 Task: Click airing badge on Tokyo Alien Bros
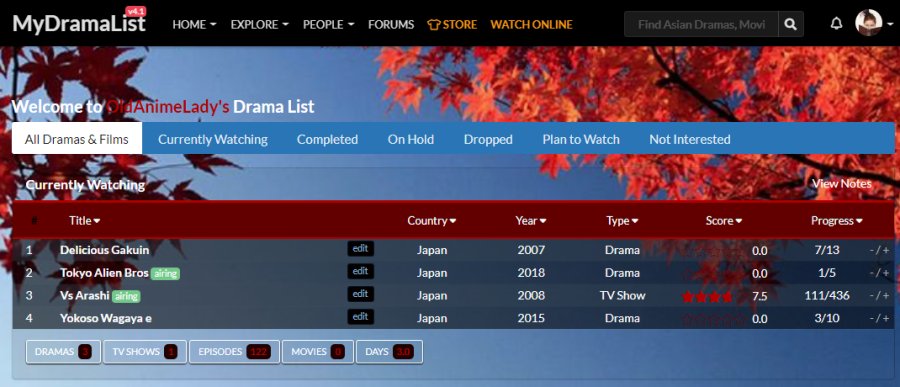pos(165,273)
